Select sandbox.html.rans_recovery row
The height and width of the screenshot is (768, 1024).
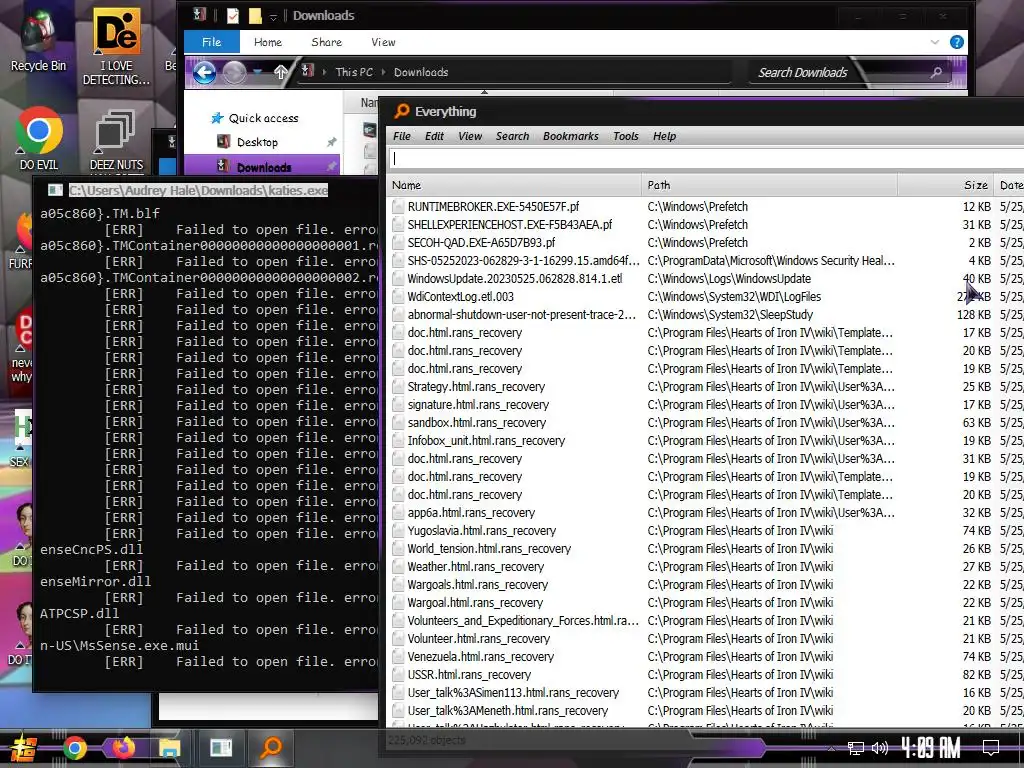tap(705, 423)
